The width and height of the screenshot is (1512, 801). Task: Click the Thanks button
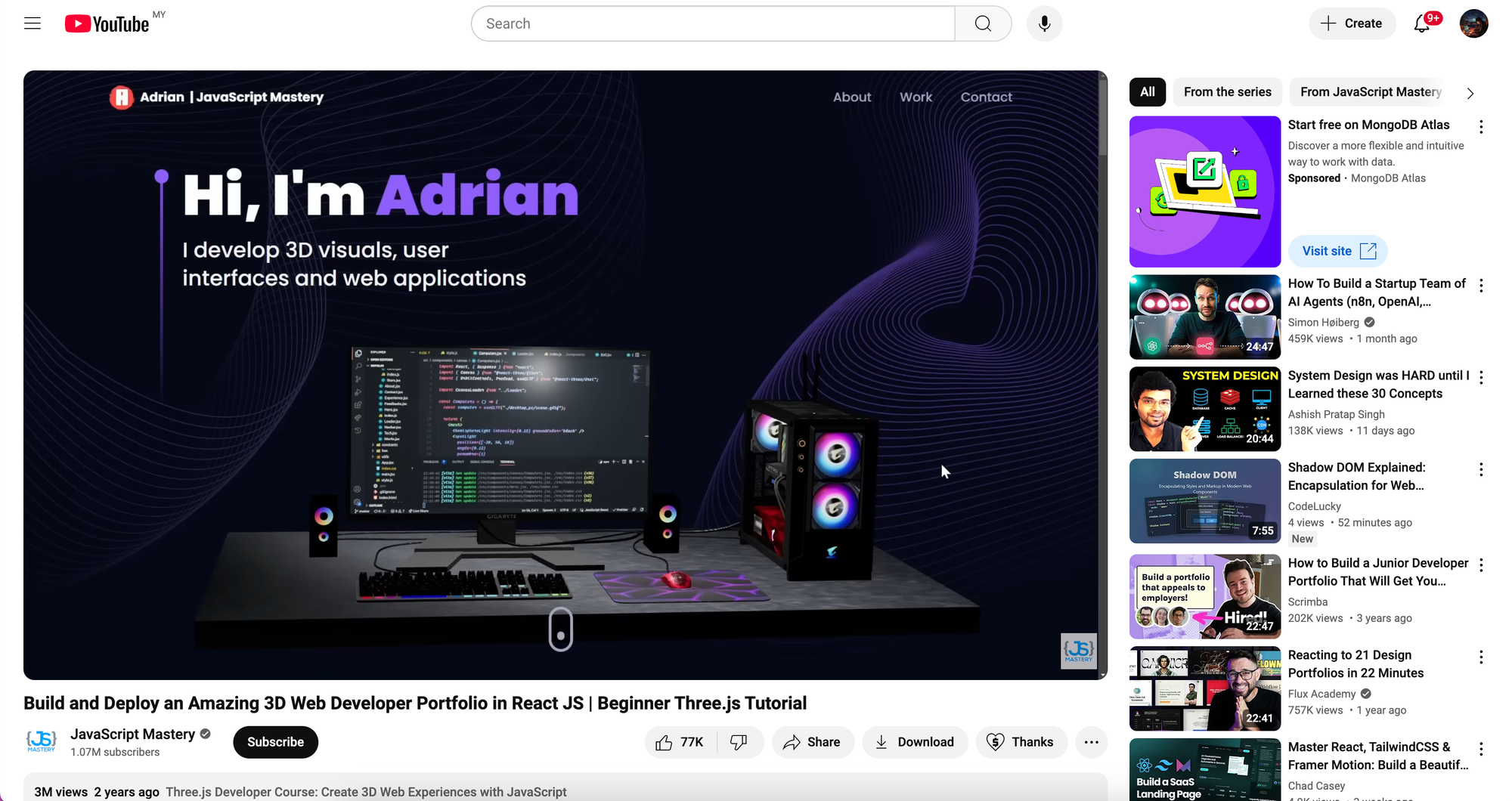pos(1021,742)
